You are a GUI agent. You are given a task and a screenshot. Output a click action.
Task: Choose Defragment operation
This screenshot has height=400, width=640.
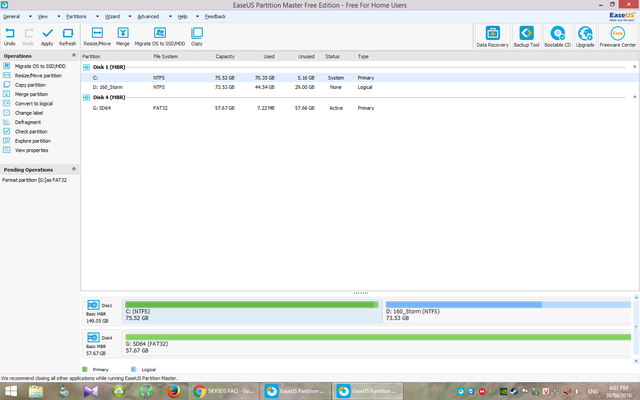tap(28, 122)
